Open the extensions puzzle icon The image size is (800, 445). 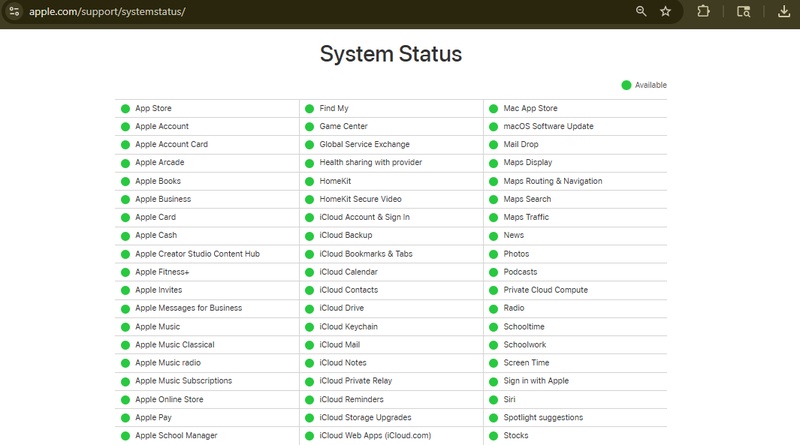tap(703, 11)
